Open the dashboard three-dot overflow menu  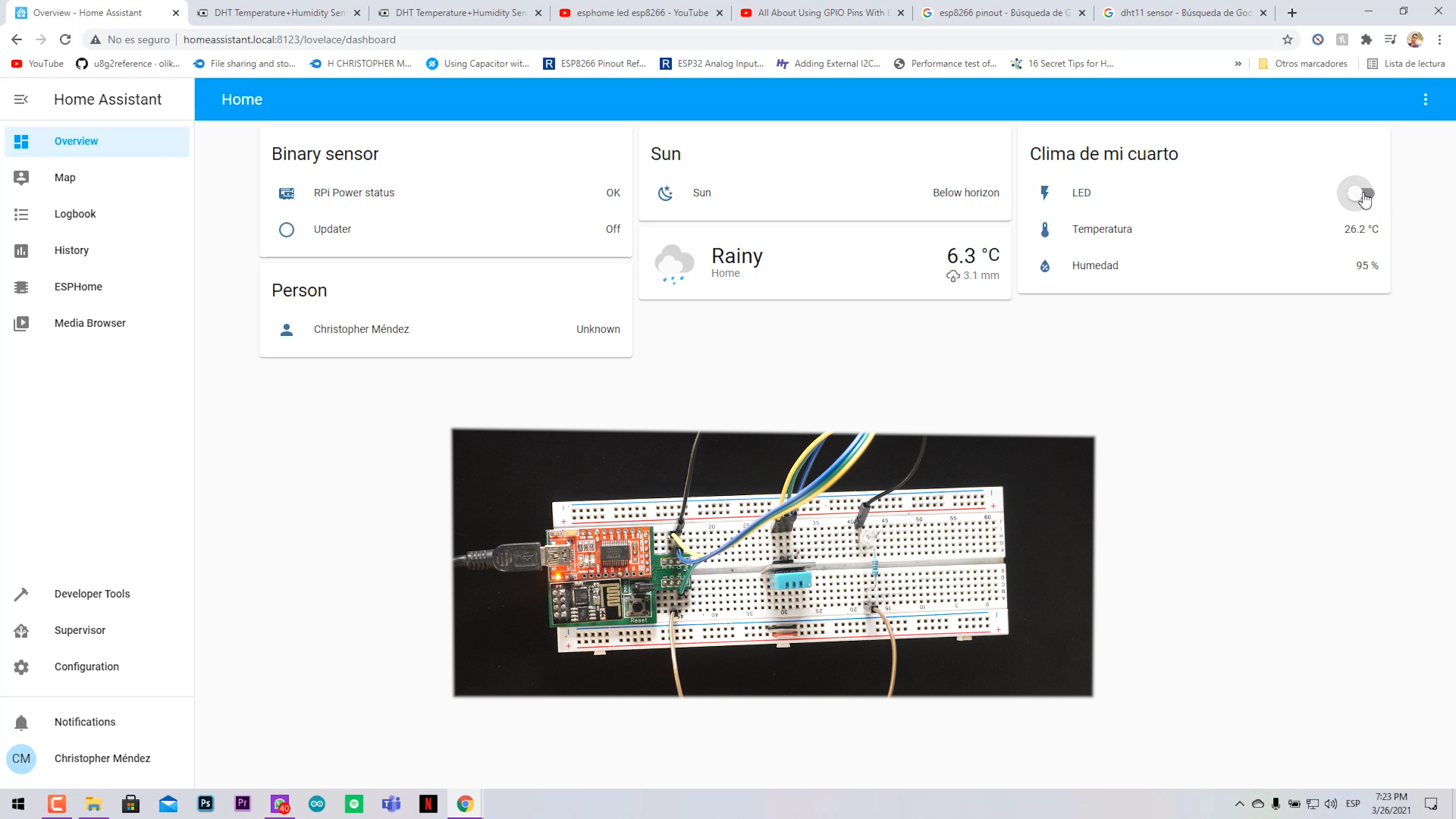(x=1426, y=99)
